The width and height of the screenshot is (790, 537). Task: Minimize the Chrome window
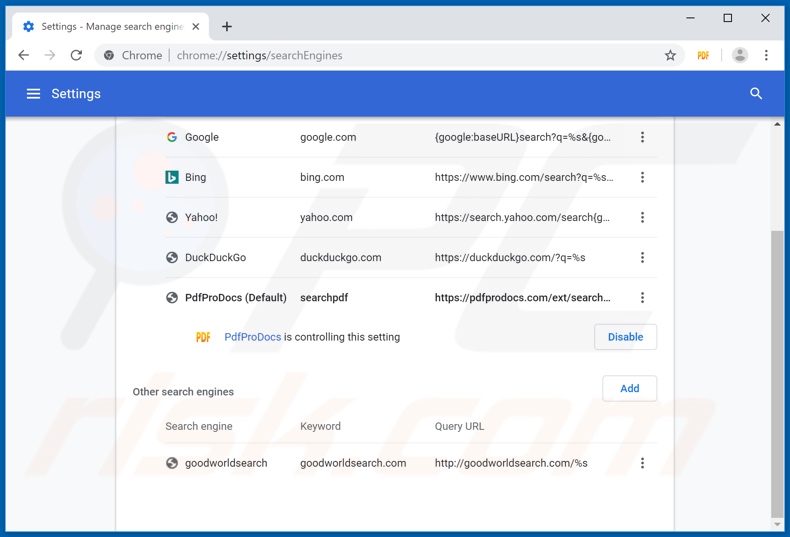point(690,18)
